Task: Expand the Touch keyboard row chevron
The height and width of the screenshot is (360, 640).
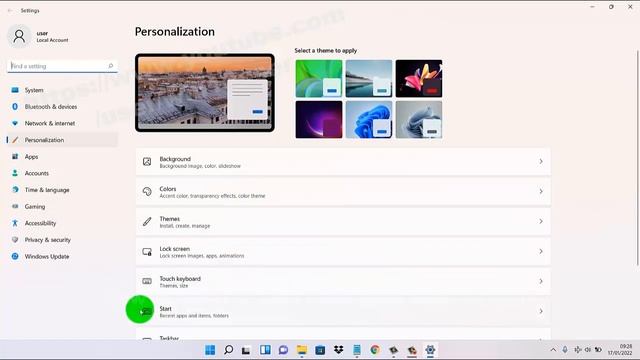Action: point(541,281)
